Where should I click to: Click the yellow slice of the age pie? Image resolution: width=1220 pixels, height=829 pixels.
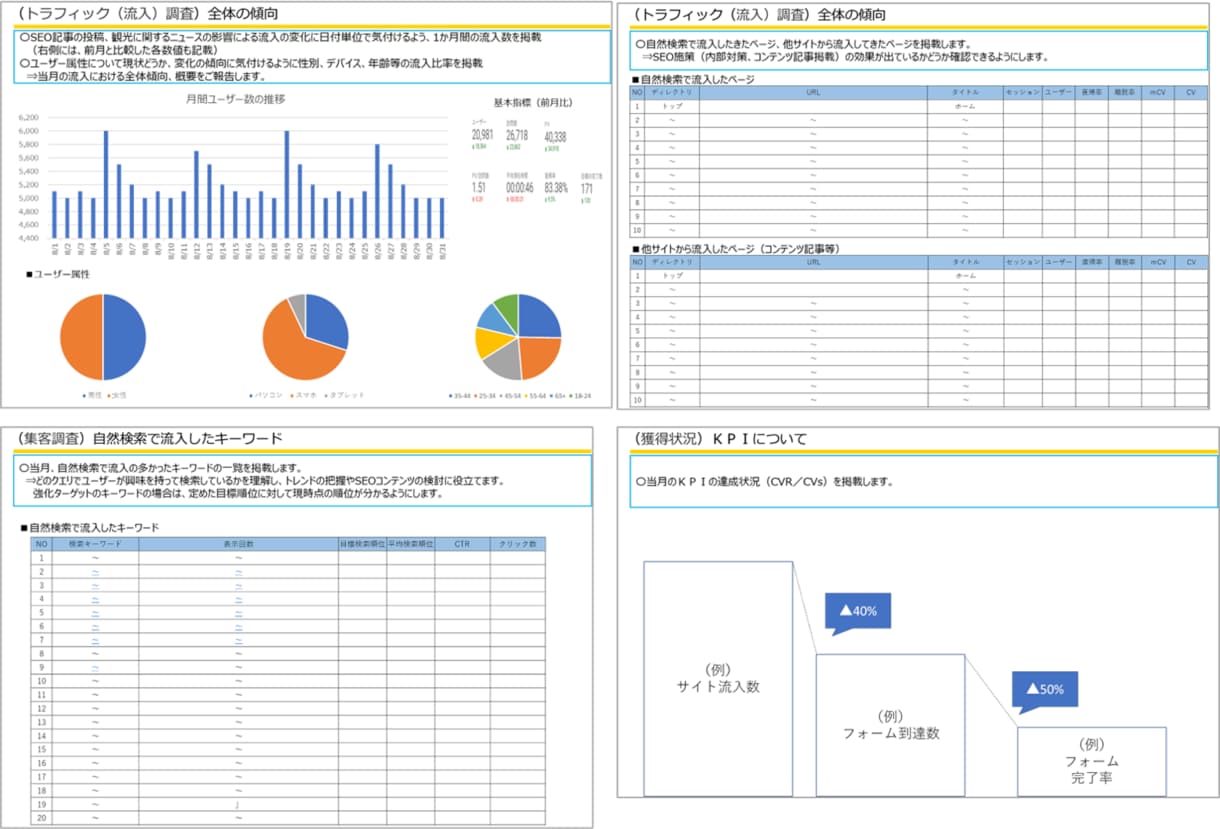[492, 343]
